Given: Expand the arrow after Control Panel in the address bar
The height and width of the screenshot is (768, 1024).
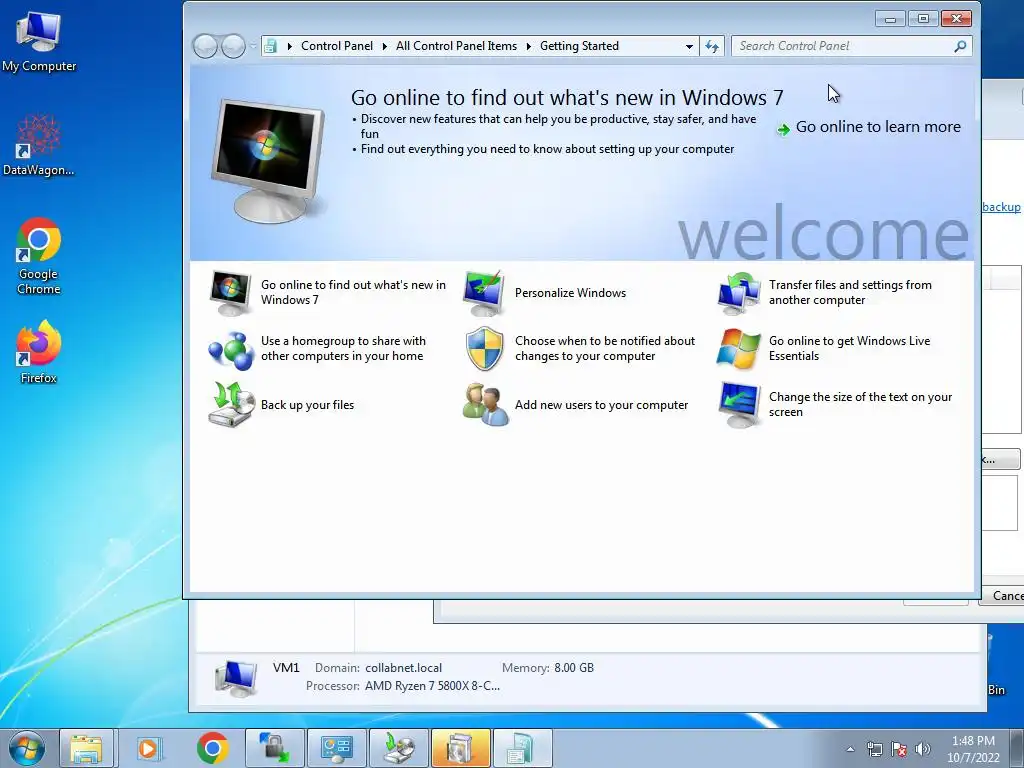Looking at the screenshot, I should click(x=384, y=46).
